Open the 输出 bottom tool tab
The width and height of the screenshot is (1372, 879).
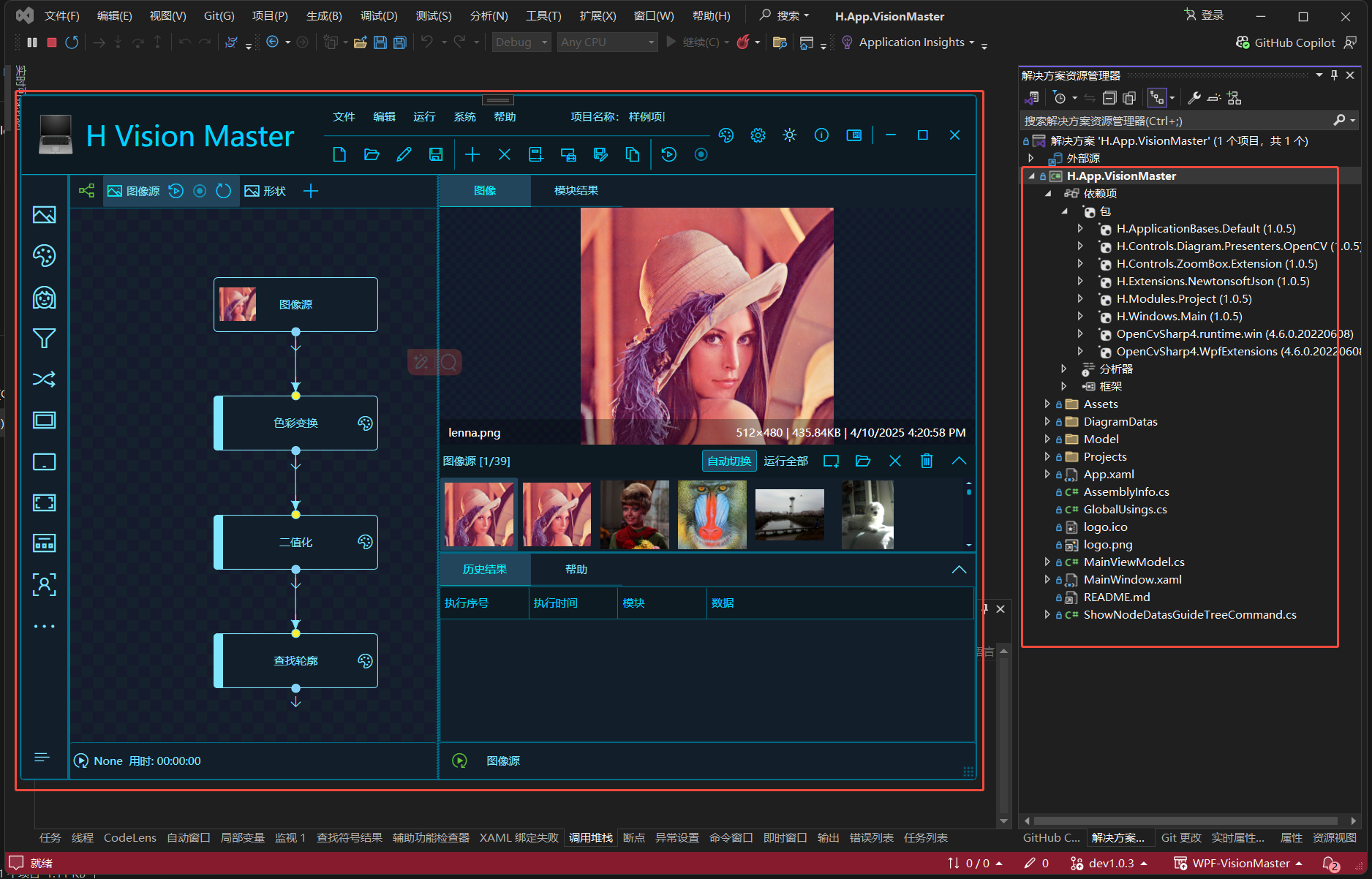click(829, 837)
